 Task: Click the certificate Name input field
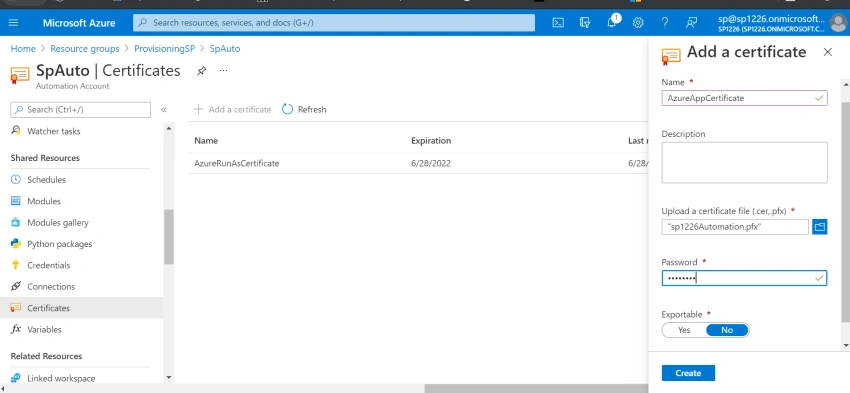744,98
